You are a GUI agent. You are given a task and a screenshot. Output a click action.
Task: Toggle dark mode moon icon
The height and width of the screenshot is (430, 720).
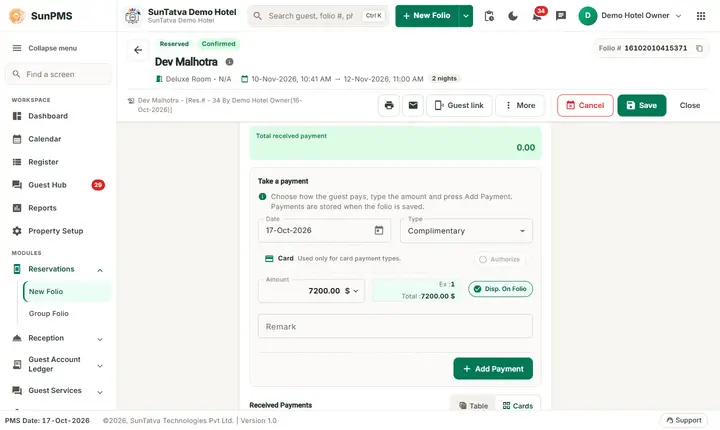point(513,16)
